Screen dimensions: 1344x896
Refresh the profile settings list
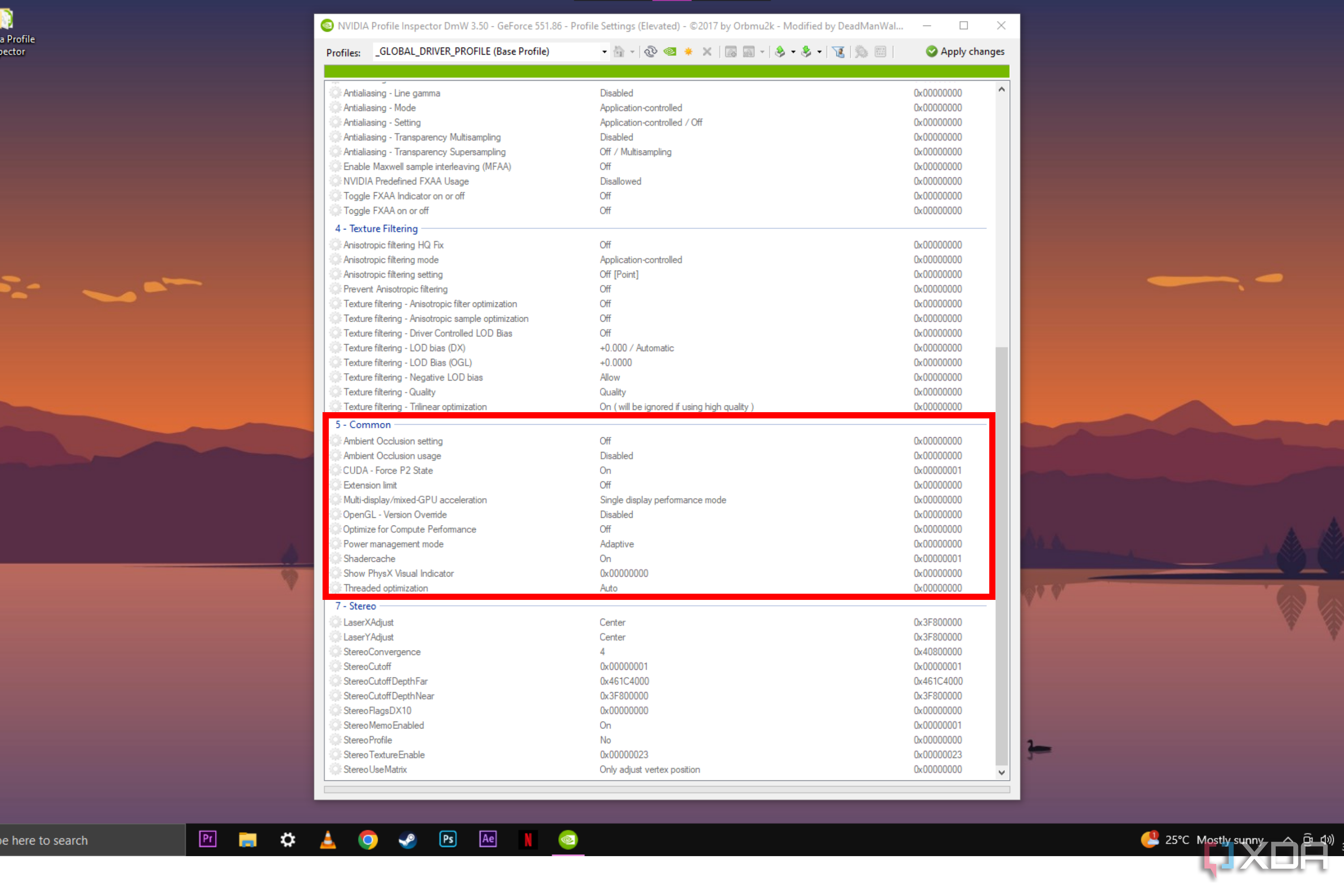[x=651, y=52]
